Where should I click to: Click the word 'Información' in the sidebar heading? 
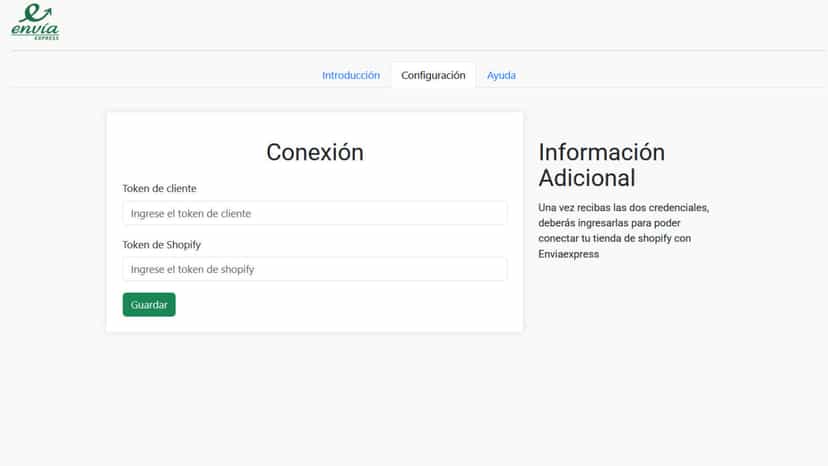[x=601, y=153]
